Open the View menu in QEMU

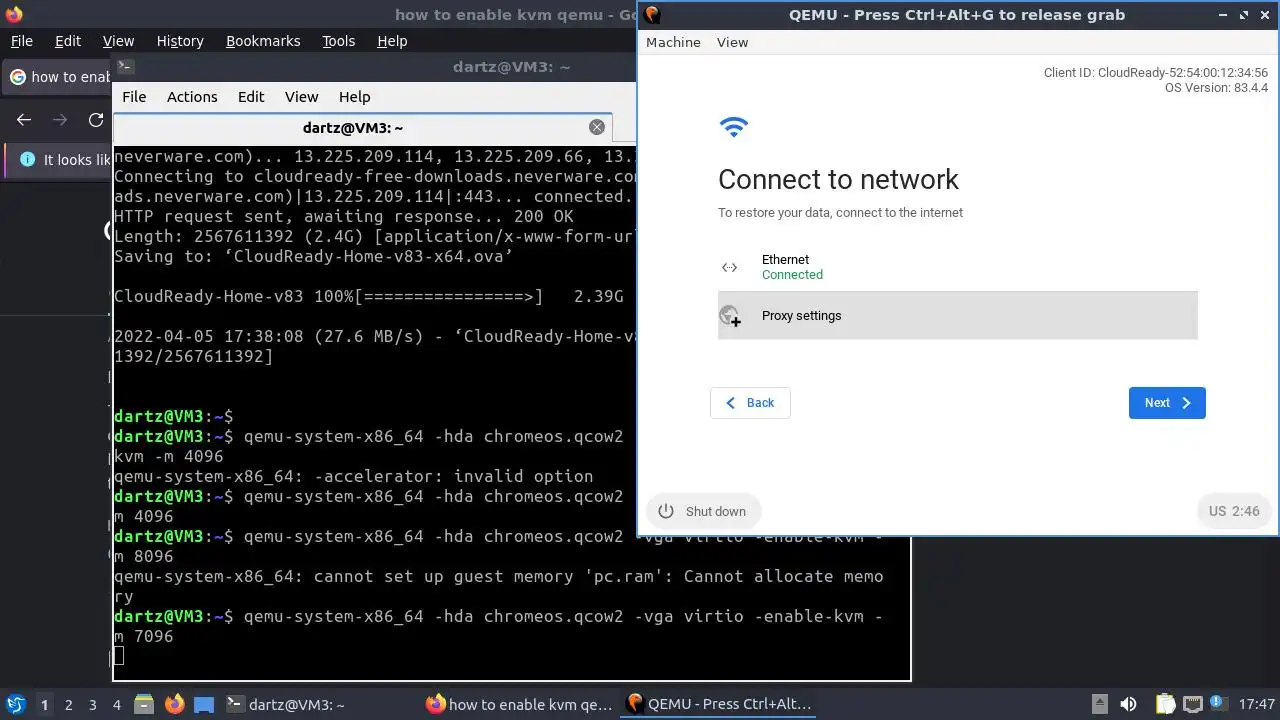coord(732,42)
